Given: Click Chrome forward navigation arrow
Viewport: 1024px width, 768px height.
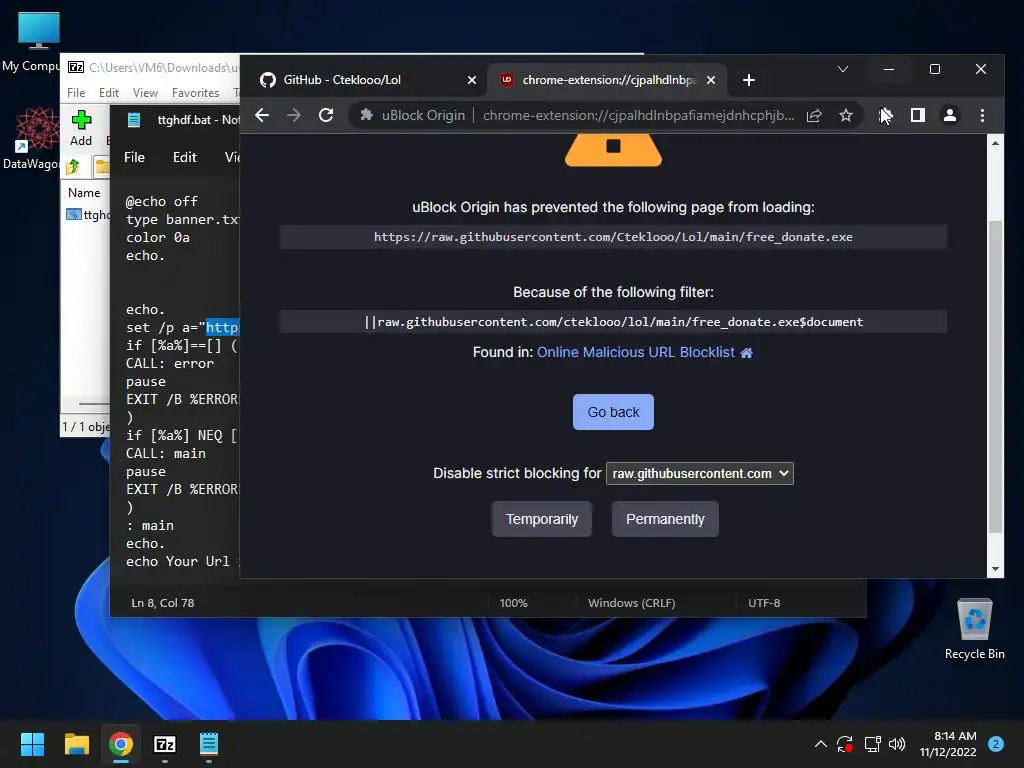Looking at the screenshot, I should tap(294, 116).
